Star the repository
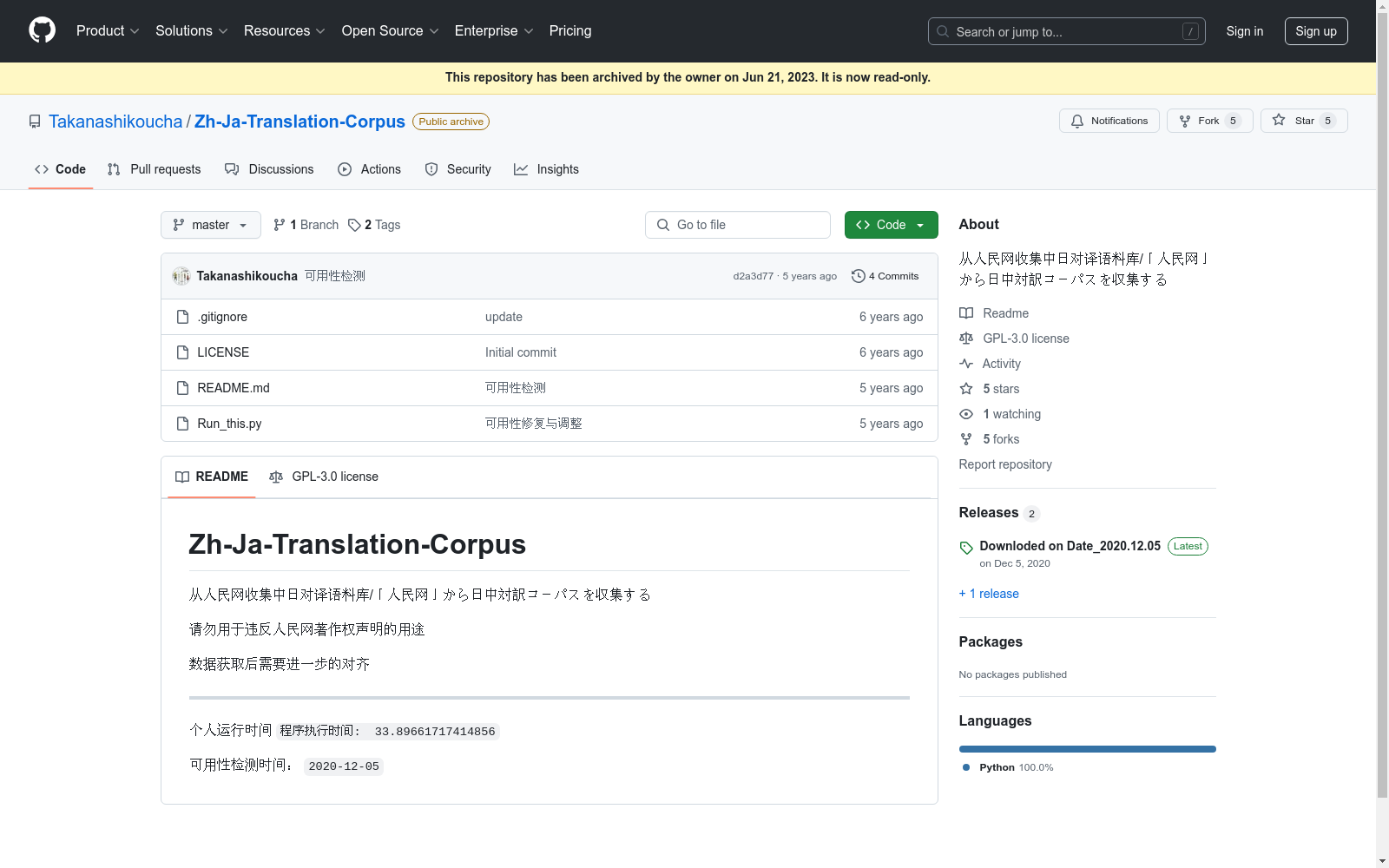Screen dimensions: 1389x868 pos(1304,121)
